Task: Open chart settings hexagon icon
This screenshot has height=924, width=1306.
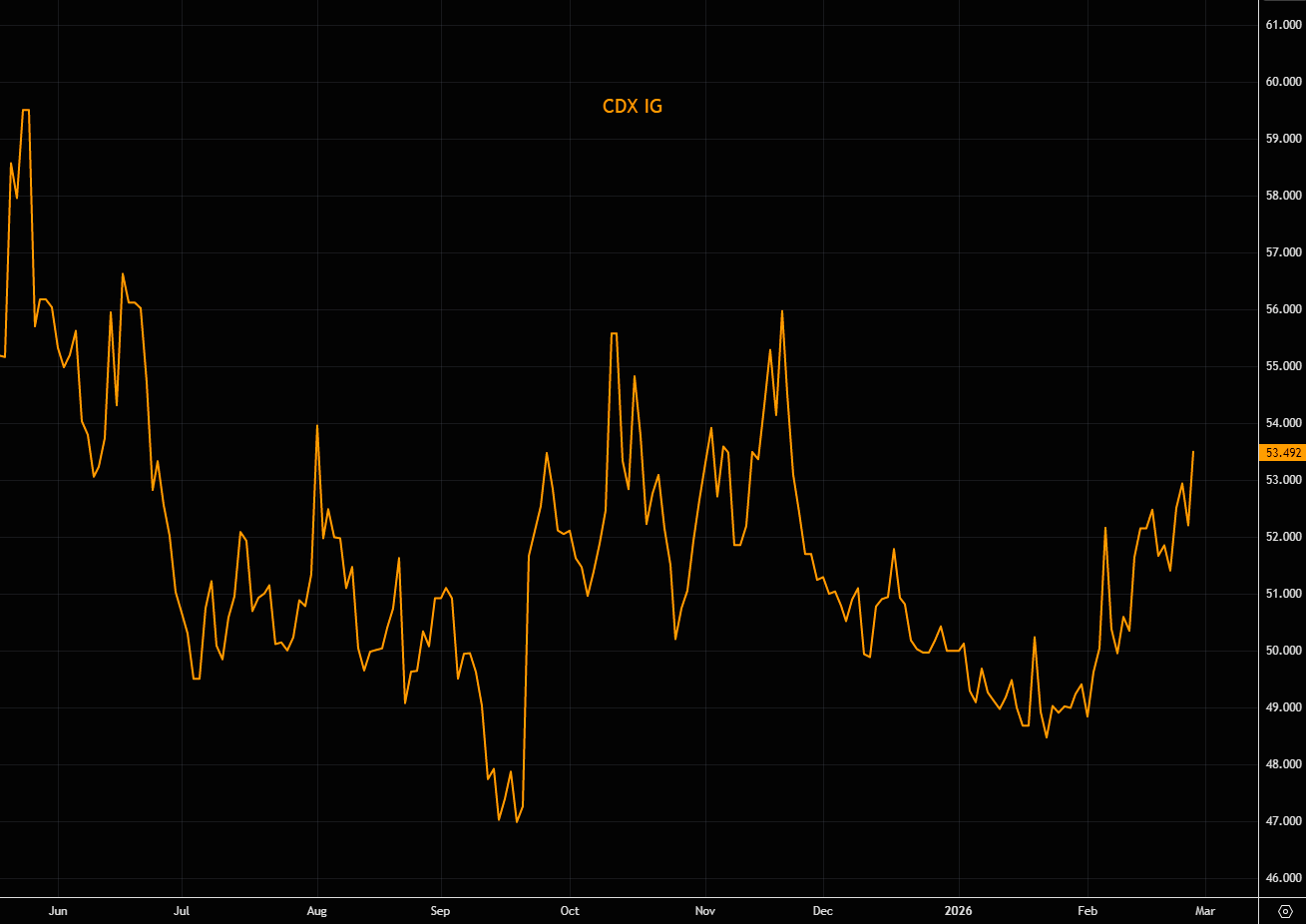Action: [1285, 911]
